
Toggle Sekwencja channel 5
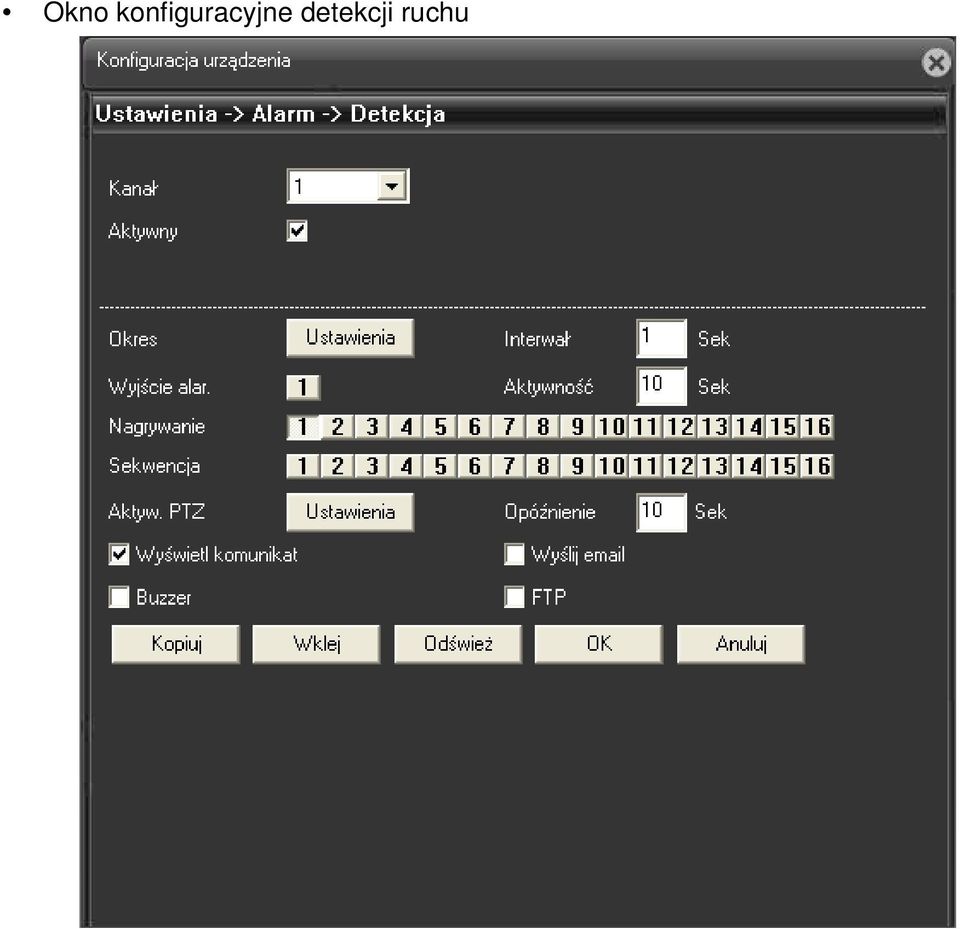tap(440, 466)
